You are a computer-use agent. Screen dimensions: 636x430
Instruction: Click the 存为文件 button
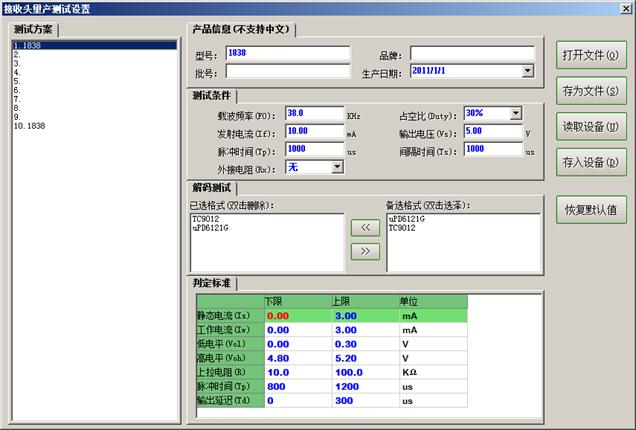(x=591, y=90)
